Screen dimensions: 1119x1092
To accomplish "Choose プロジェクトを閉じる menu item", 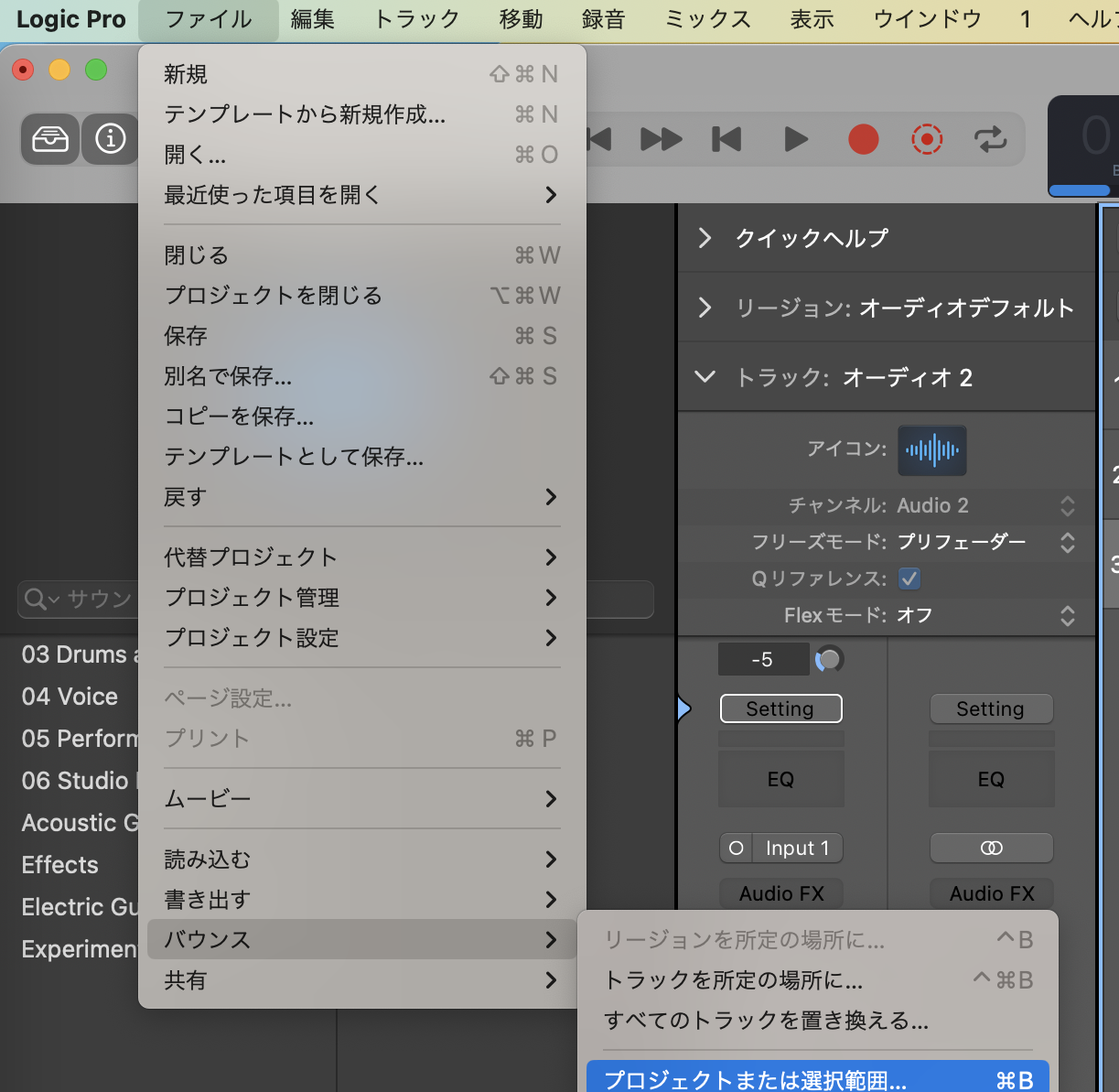I will pyautogui.click(x=361, y=296).
